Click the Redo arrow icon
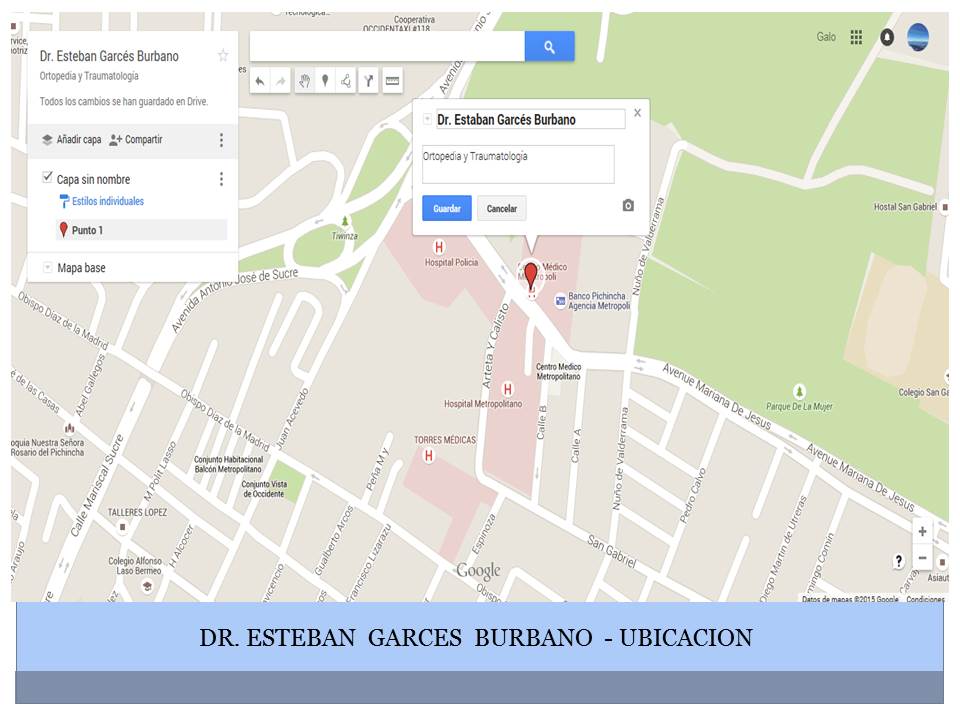The width and height of the screenshot is (960, 720). point(280,81)
